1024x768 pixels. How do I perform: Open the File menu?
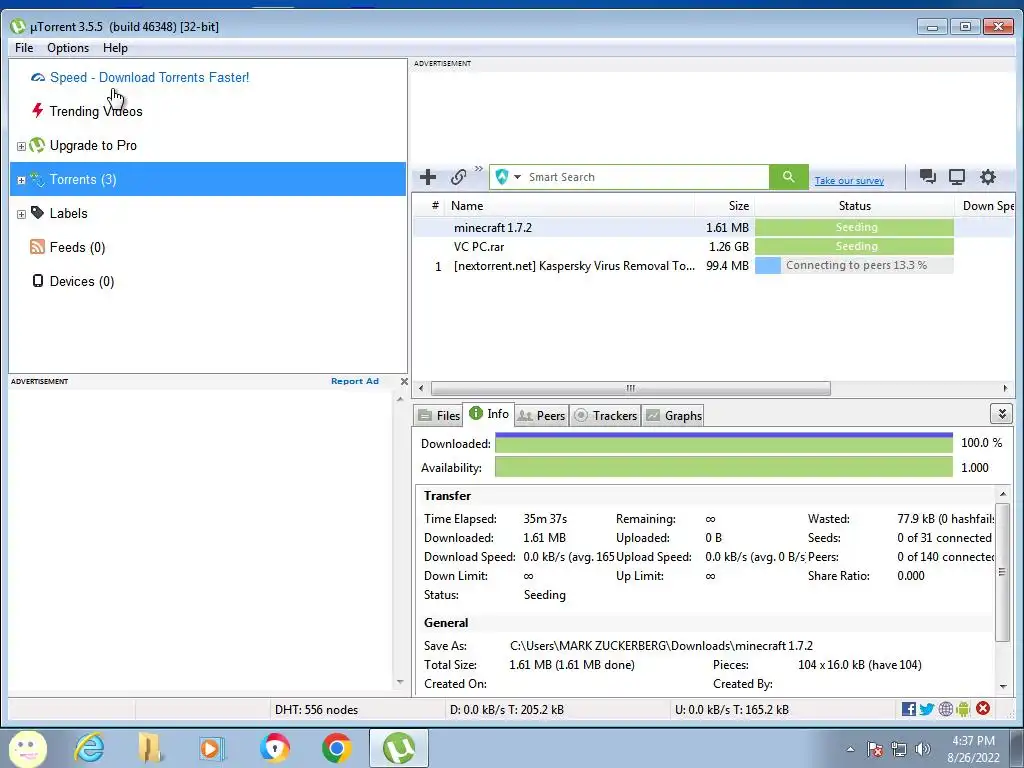point(24,48)
